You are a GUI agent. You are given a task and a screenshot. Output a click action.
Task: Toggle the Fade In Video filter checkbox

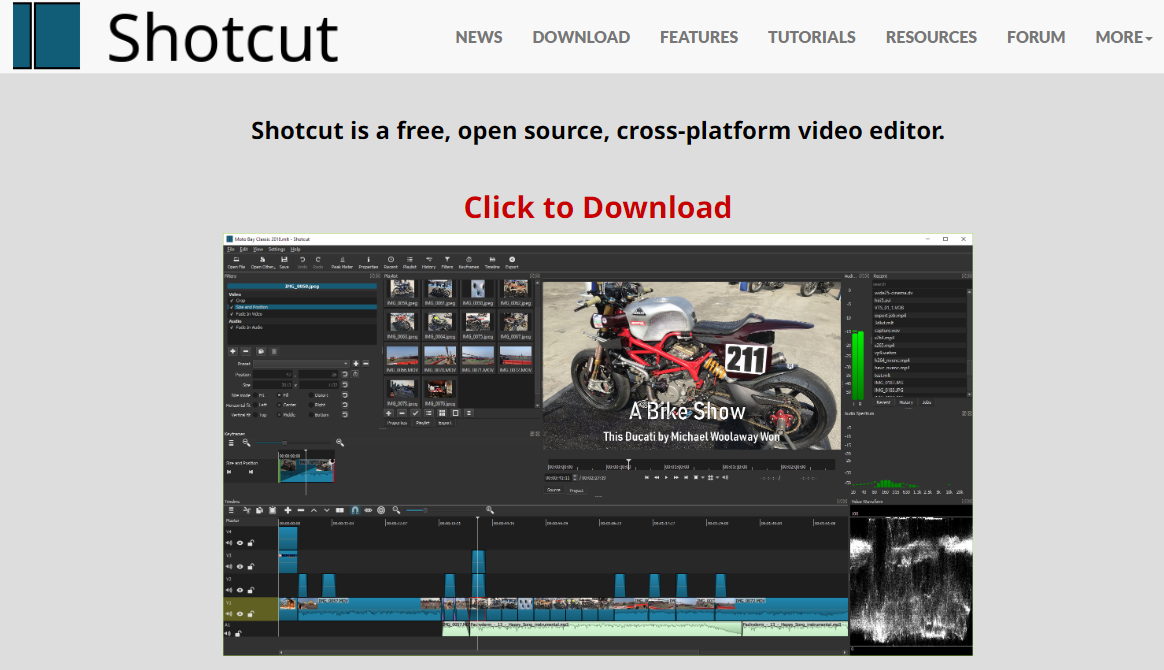click(232, 314)
